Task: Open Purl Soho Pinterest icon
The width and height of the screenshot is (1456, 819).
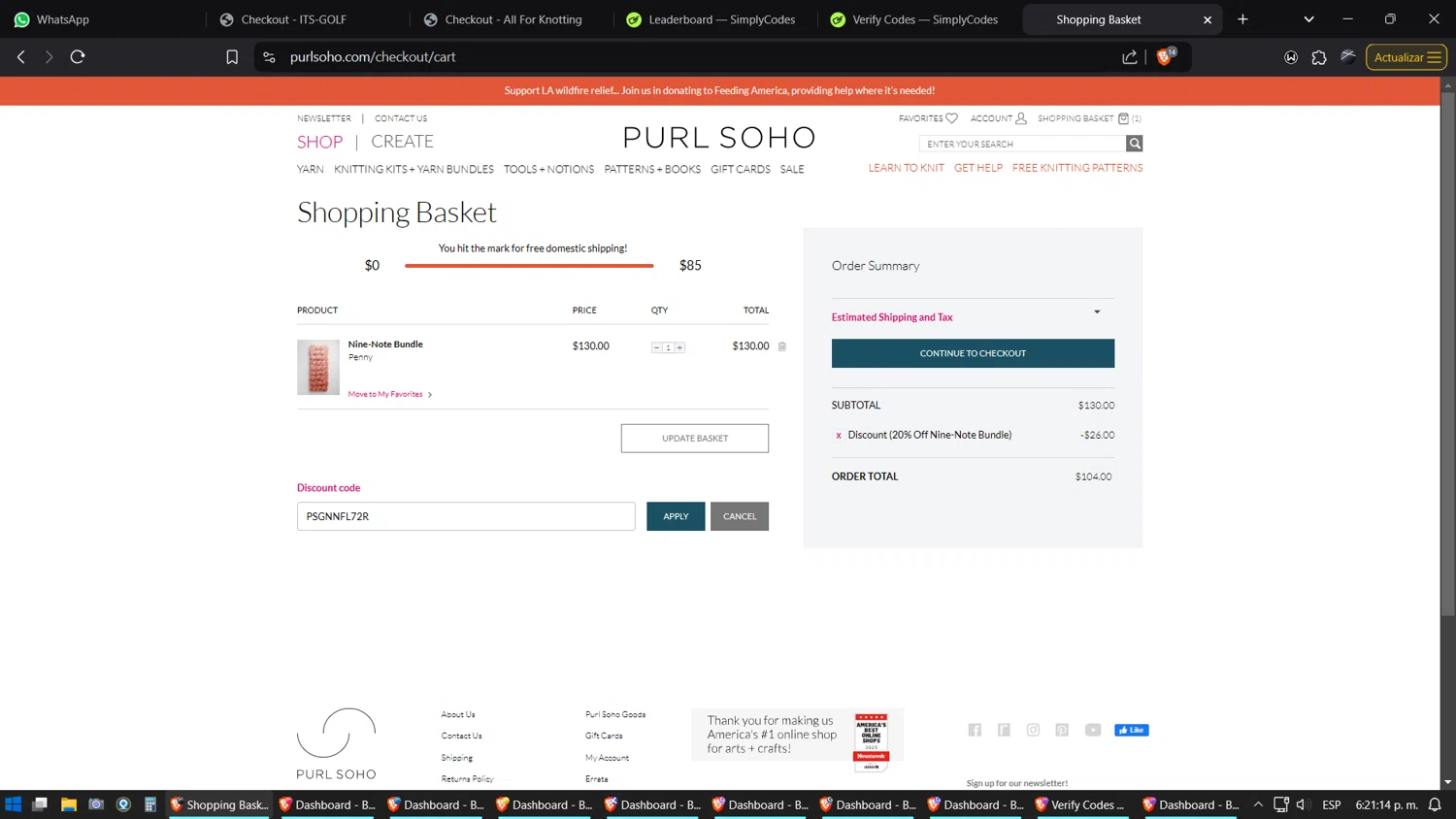Action: (x=1062, y=730)
